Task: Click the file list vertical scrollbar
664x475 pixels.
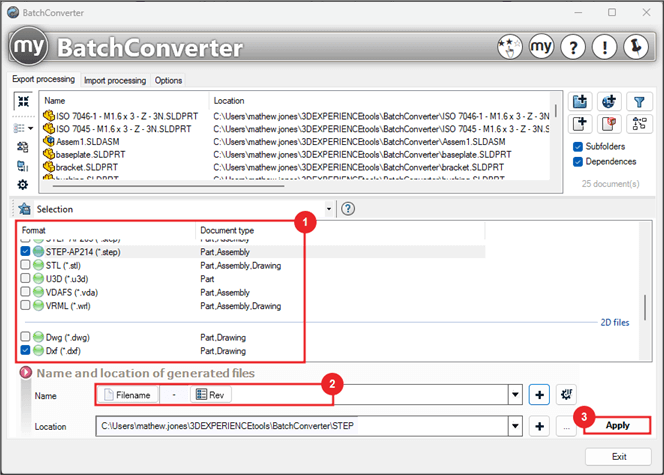Action: pyautogui.click(x=556, y=111)
